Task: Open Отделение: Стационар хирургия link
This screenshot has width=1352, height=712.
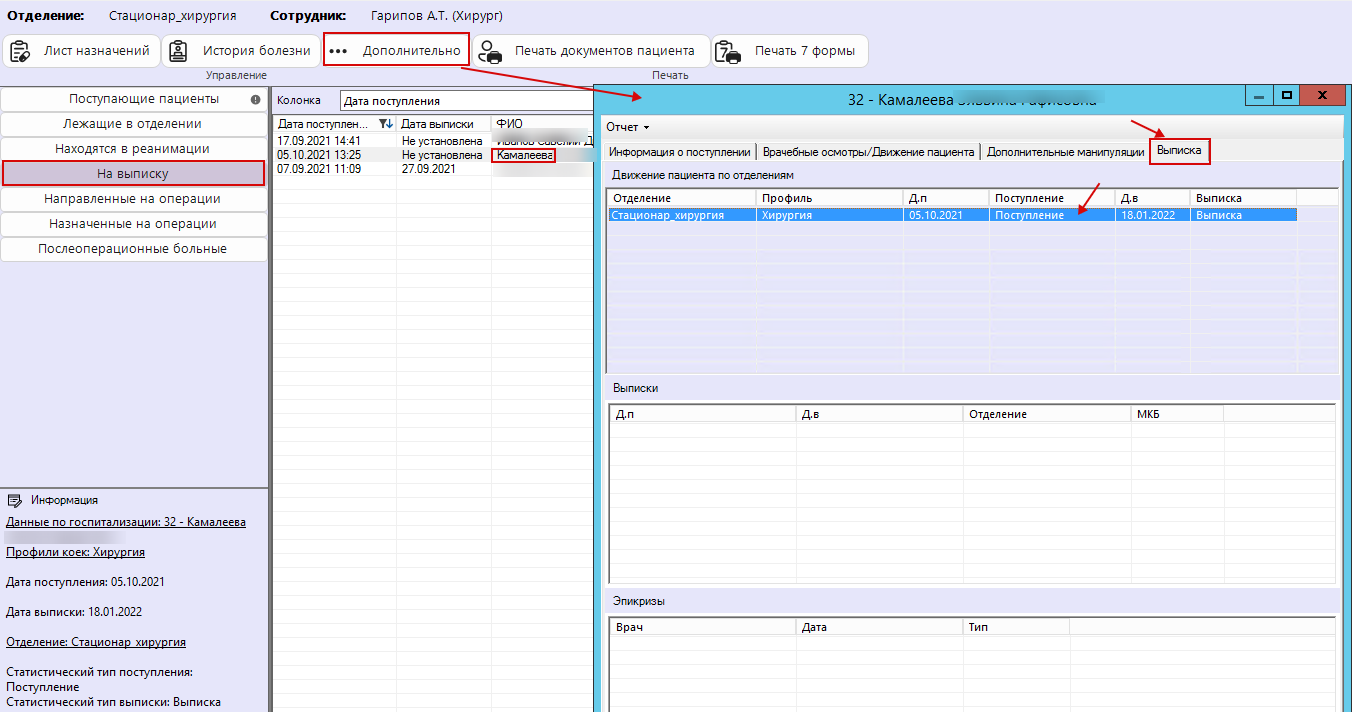Action: [x=96, y=642]
